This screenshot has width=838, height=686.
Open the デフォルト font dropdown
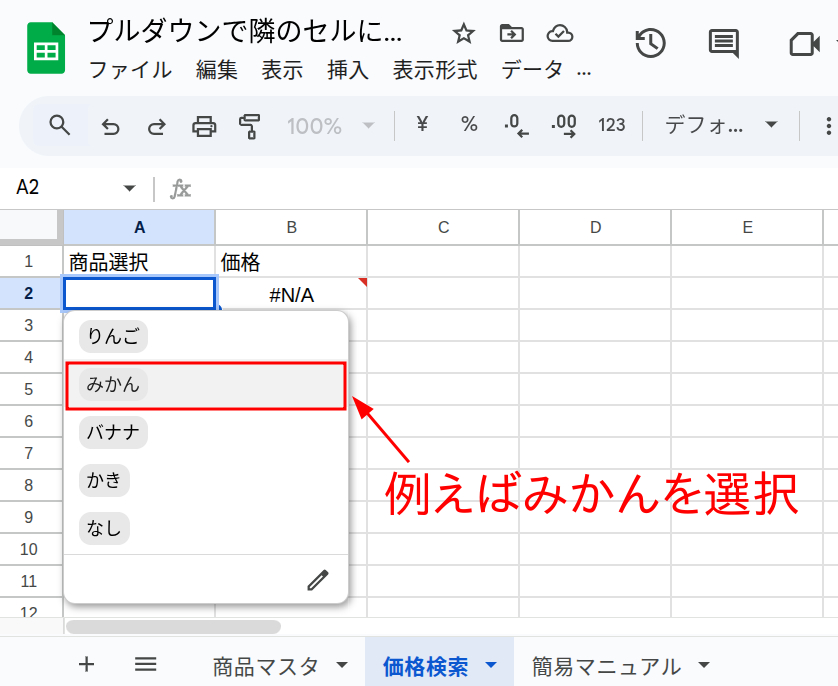coord(718,125)
